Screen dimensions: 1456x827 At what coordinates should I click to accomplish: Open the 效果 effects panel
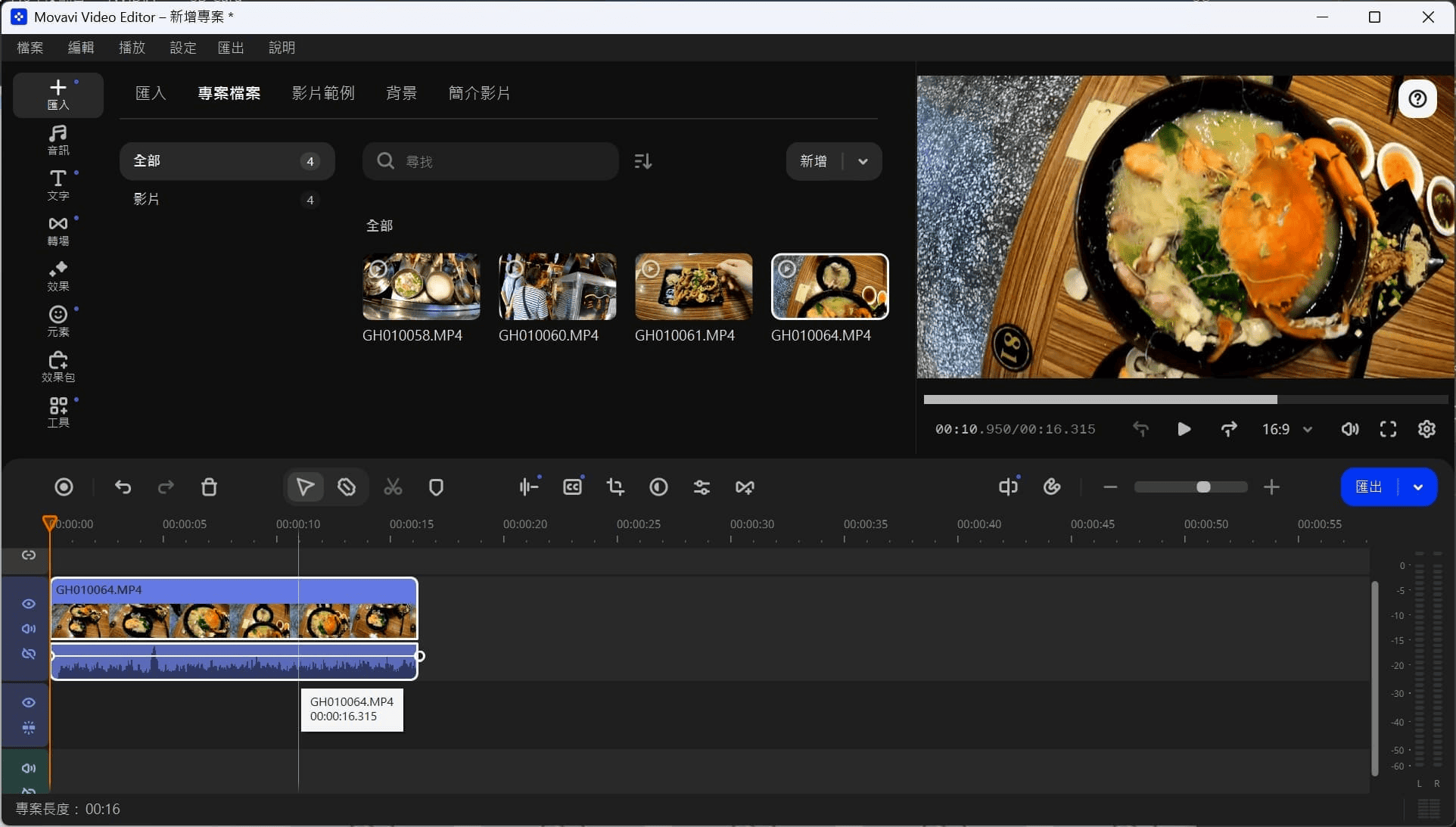click(x=58, y=276)
